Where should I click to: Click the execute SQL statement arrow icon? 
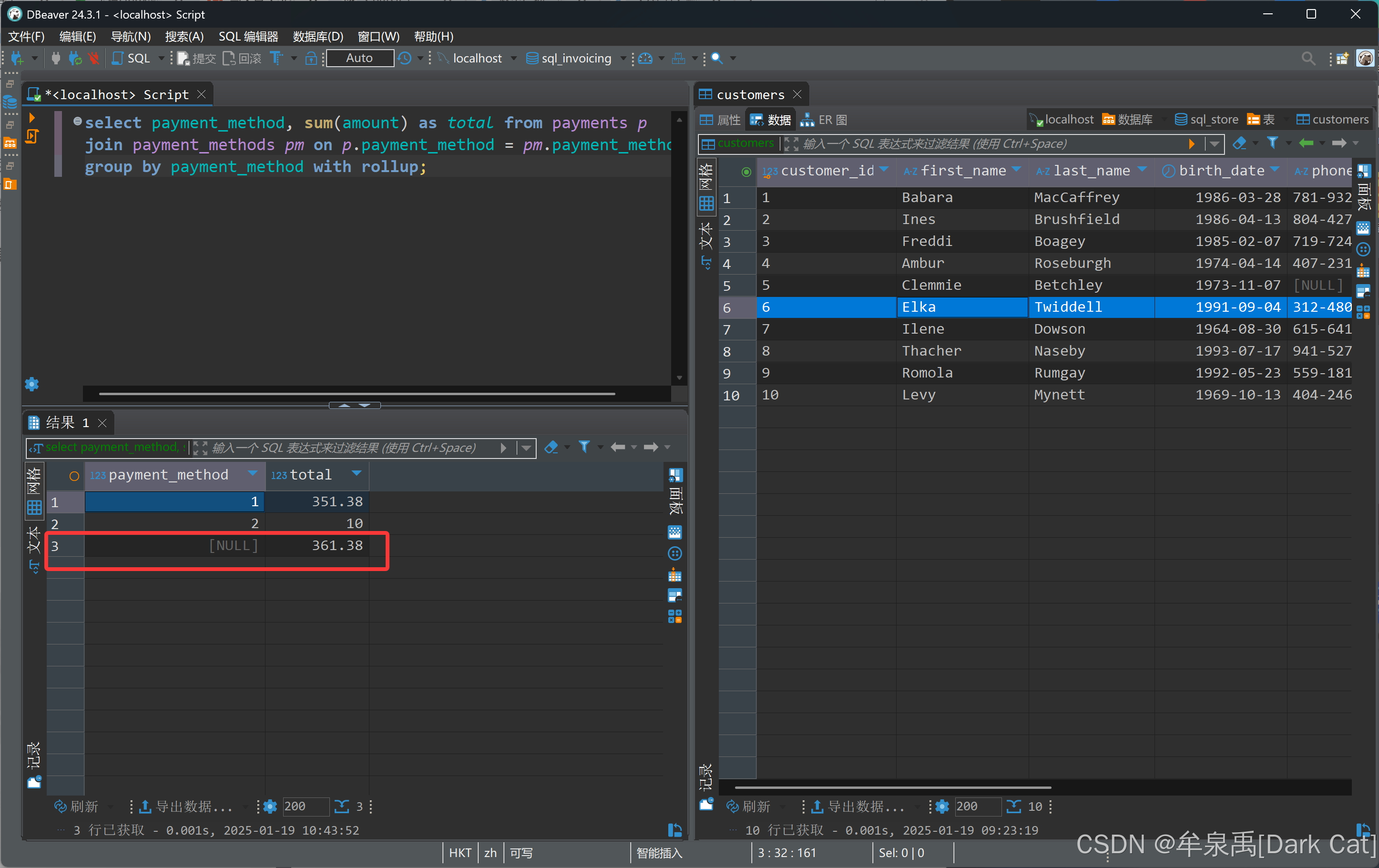click(x=32, y=118)
